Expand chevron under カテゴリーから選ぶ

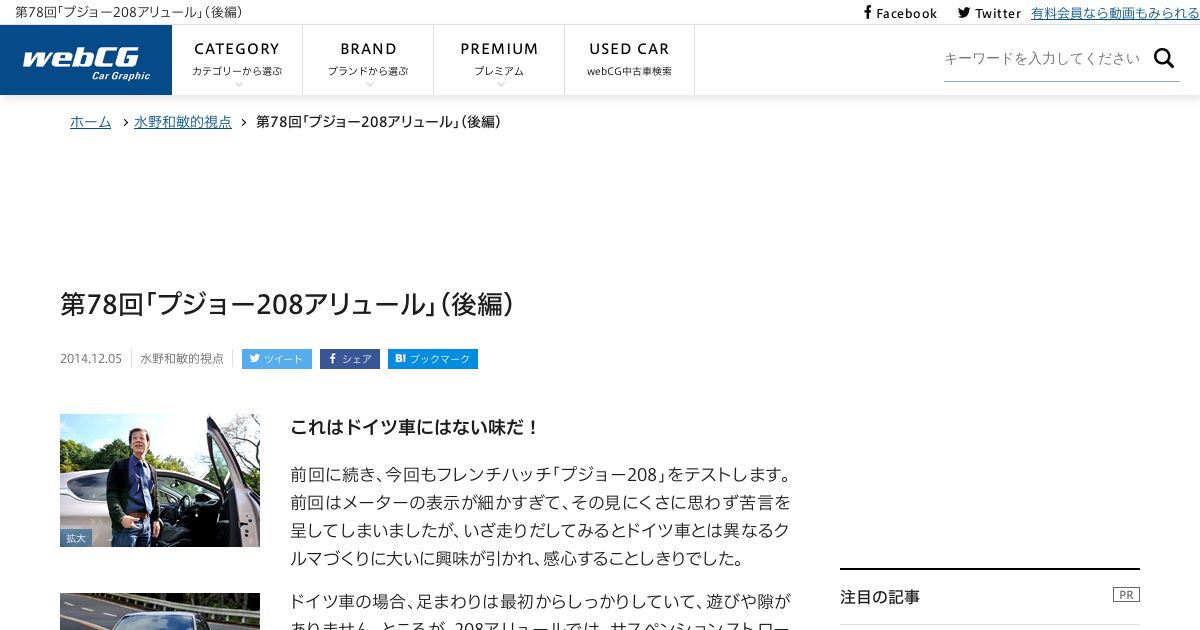pyautogui.click(x=238, y=84)
